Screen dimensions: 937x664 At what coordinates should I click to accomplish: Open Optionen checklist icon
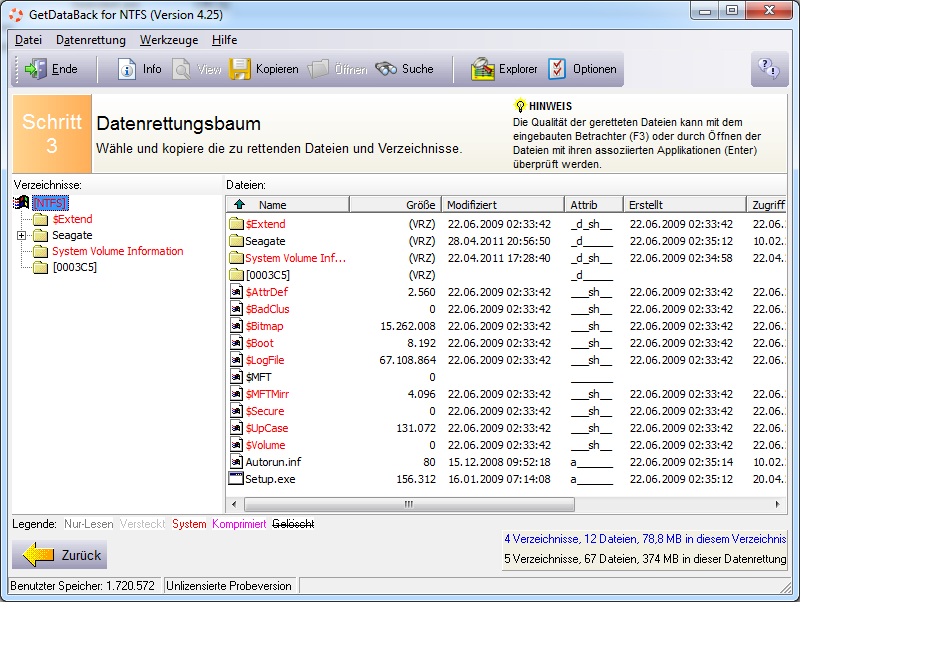(x=556, y=69)
